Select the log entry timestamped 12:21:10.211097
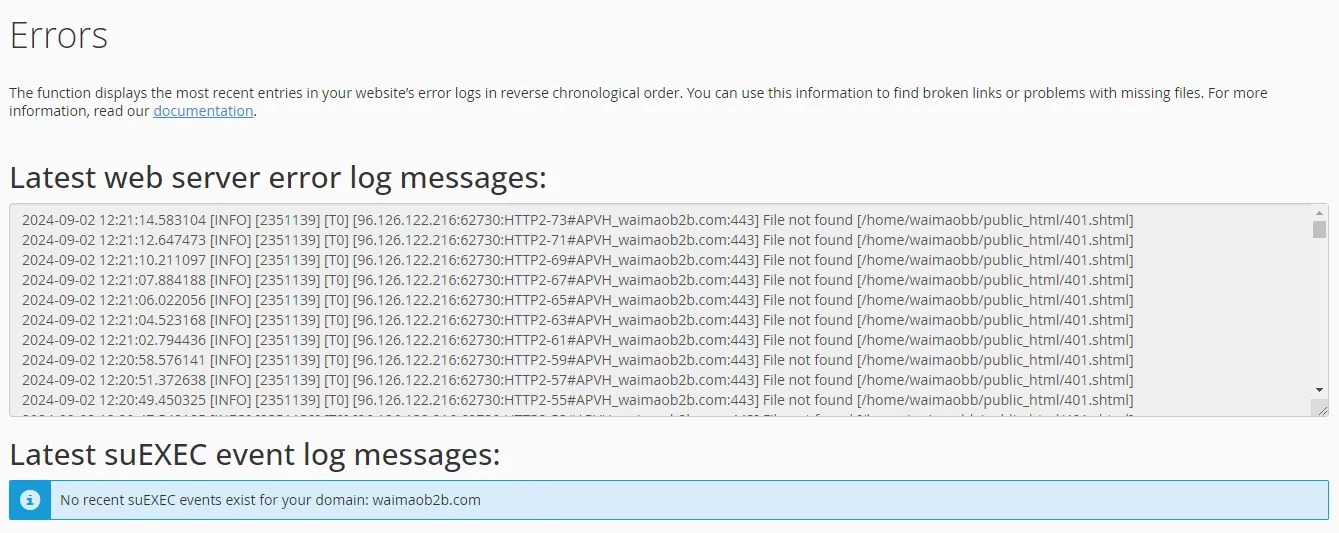The width and height of the screenshot is (1339, 533). coord(577,260)
